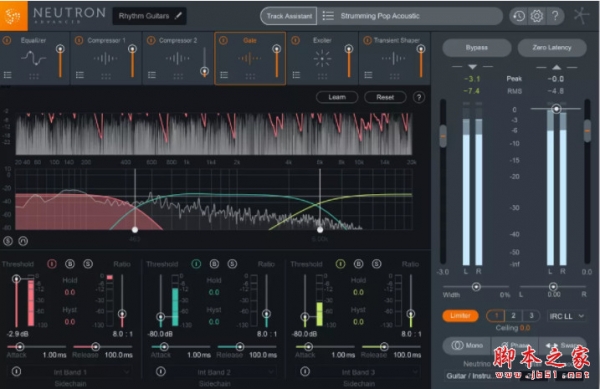
Task: Toggle the Transient Shaper power button
Action: click(367, 40)
